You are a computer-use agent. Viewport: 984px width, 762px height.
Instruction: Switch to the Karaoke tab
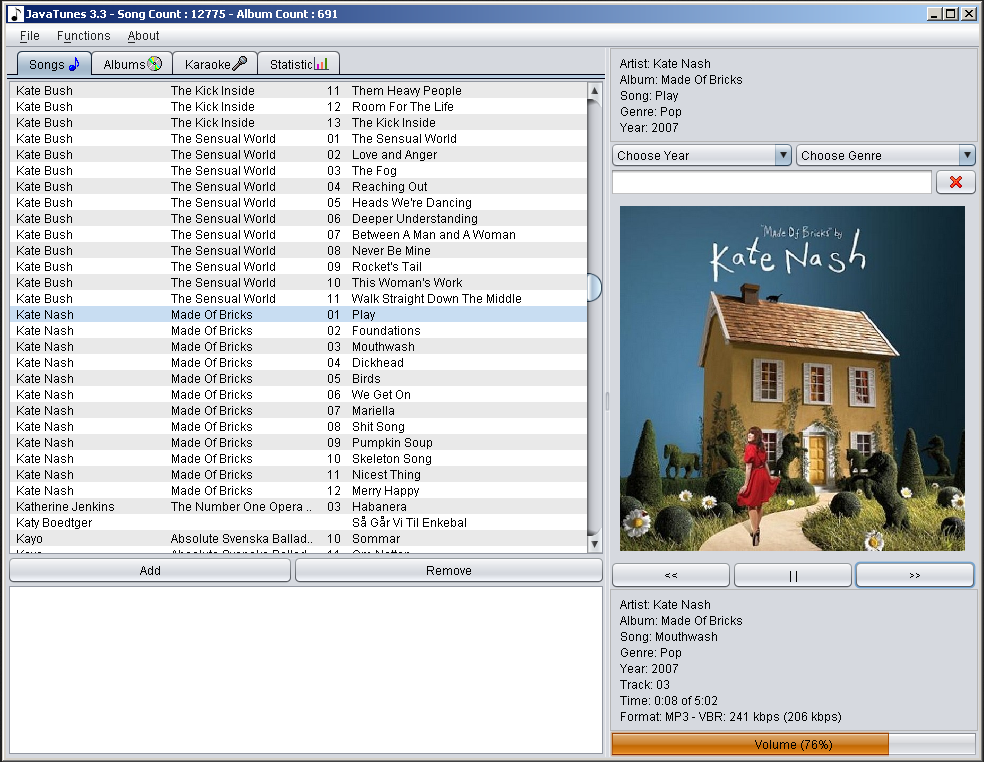215,64
